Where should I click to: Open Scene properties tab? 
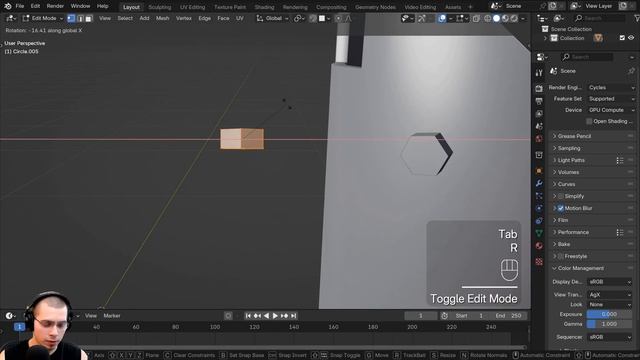coord(539,126)
